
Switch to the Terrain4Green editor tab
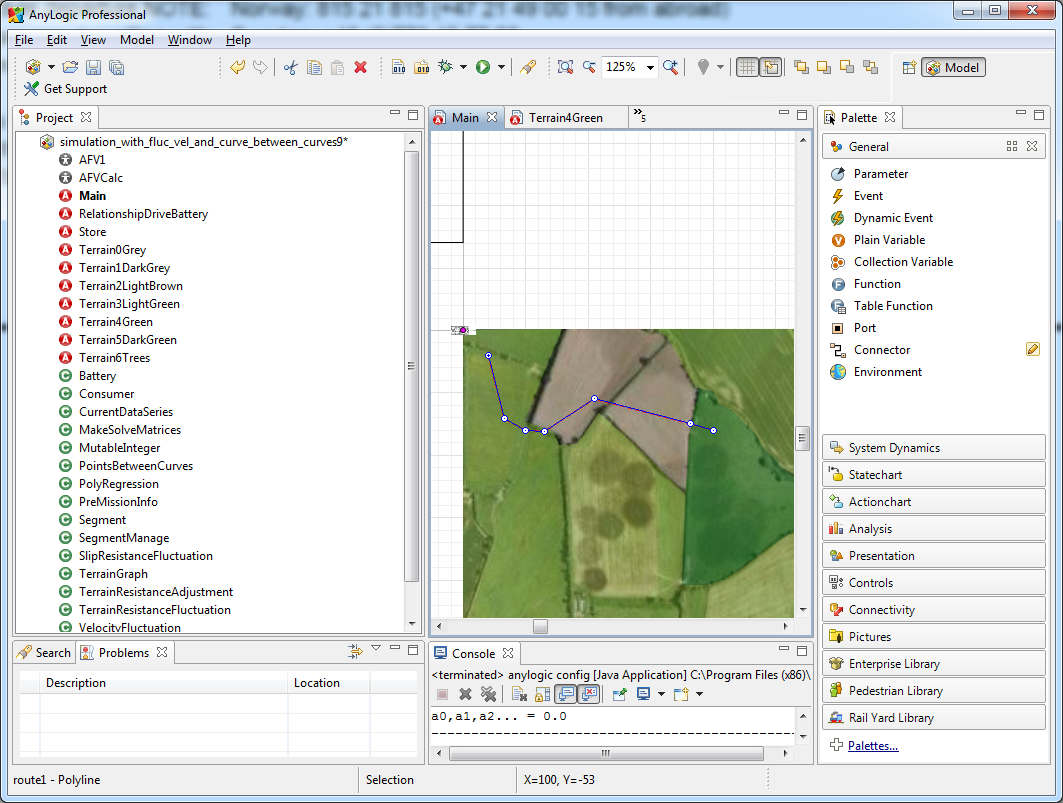(565, 118)
